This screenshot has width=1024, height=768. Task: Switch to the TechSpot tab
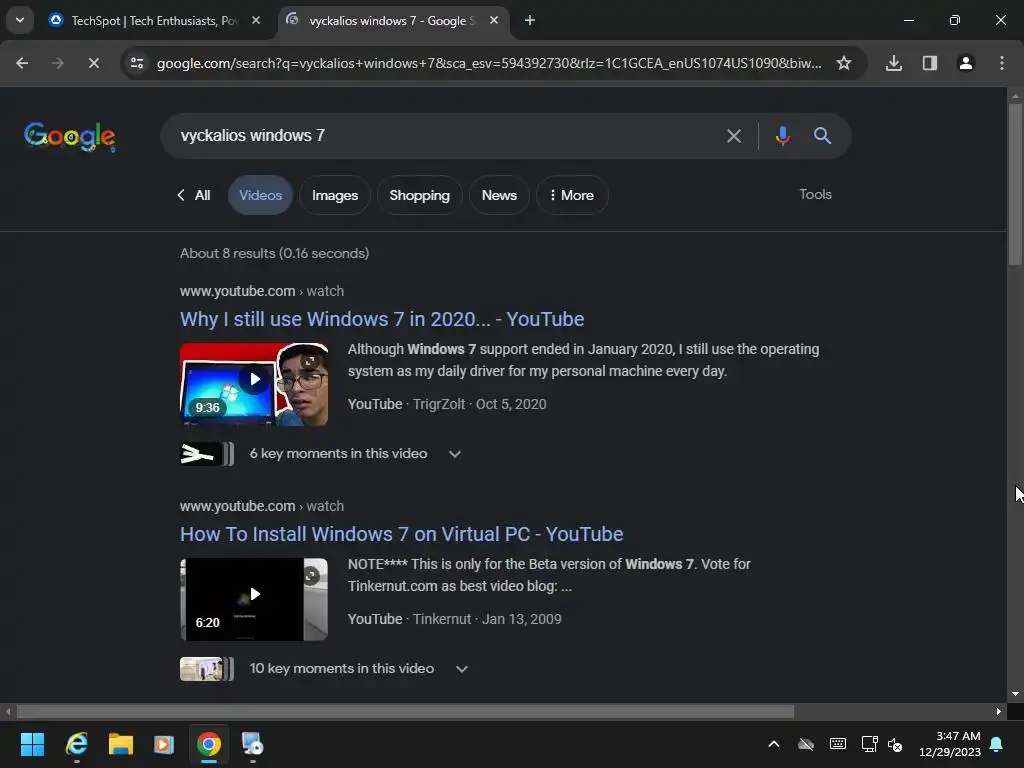(x=155, y=21)
